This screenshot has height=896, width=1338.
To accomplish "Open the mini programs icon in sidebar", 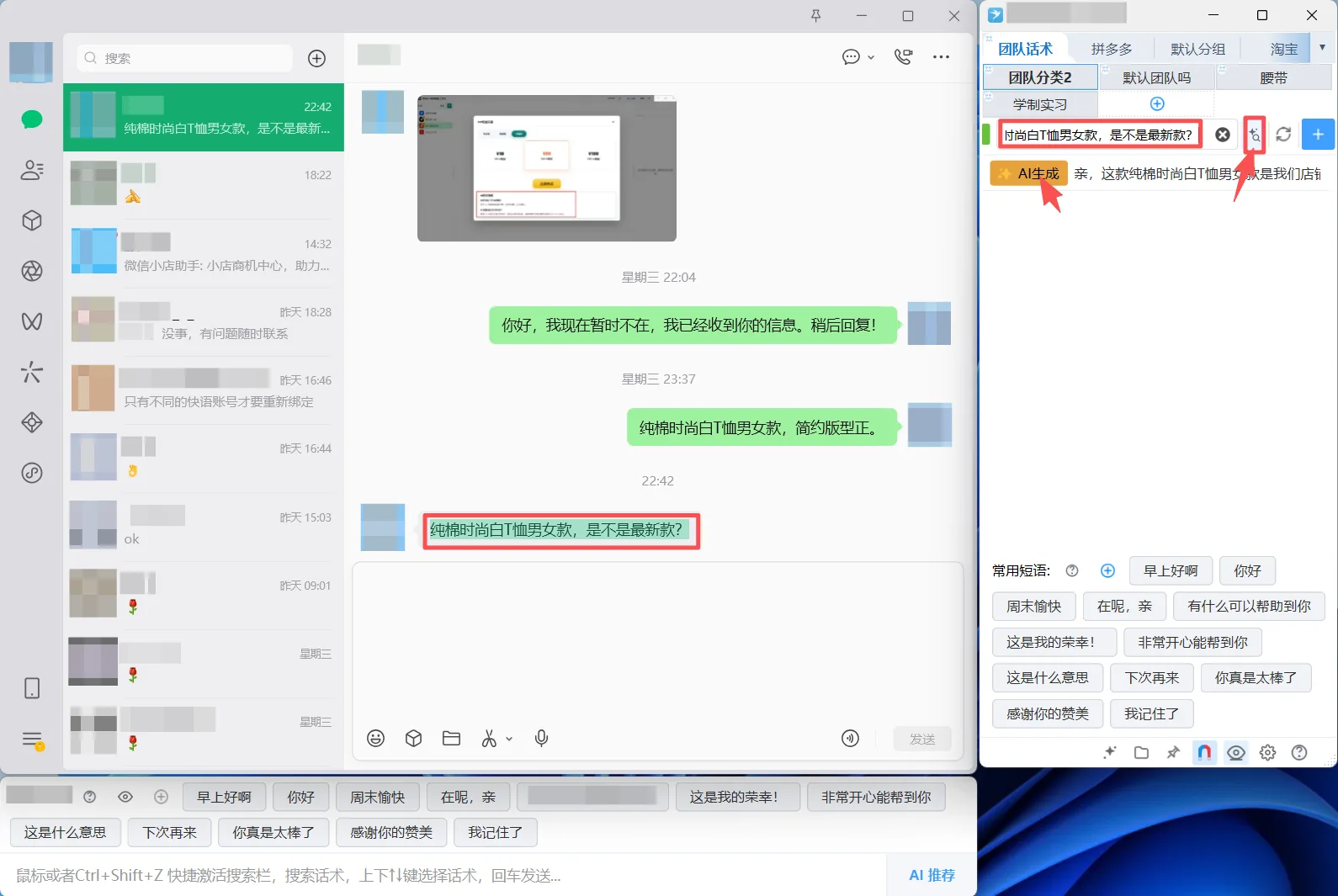I will click(x=32, y=473).
